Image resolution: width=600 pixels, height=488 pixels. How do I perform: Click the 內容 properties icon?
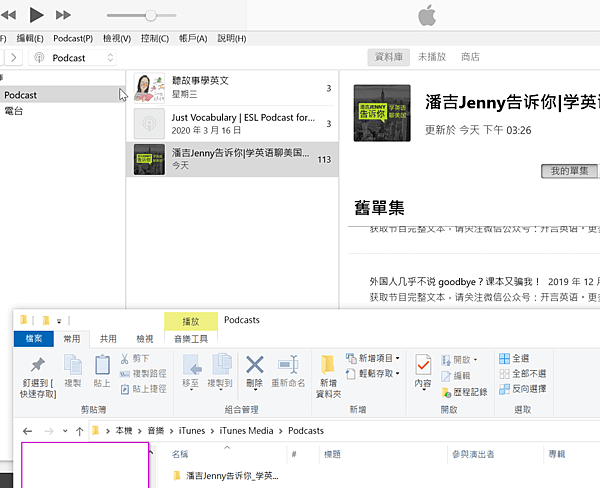(x=423, y=365)
